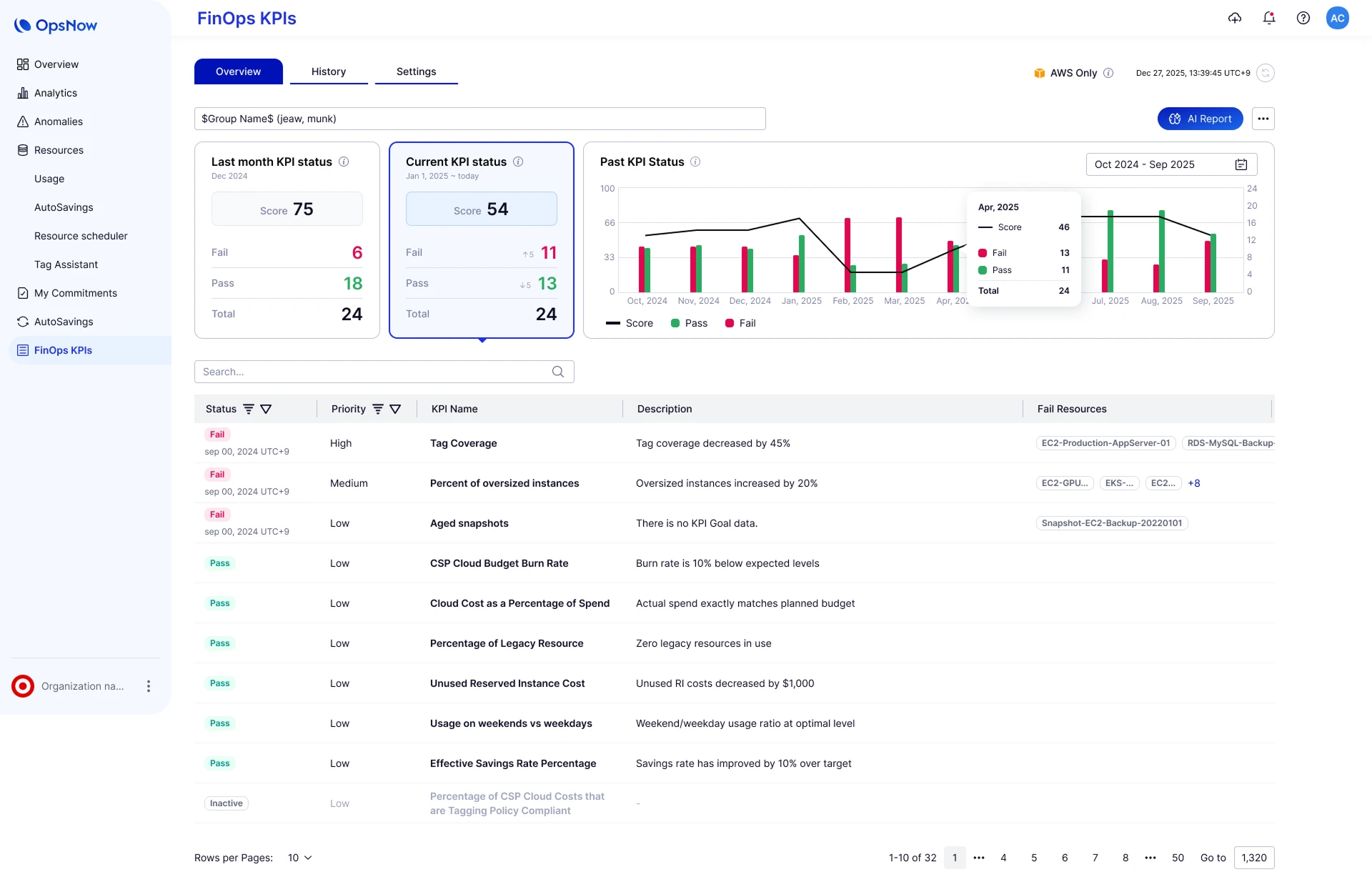Click the Go to page input field
1372x892 pixels.
[1253, 858]
